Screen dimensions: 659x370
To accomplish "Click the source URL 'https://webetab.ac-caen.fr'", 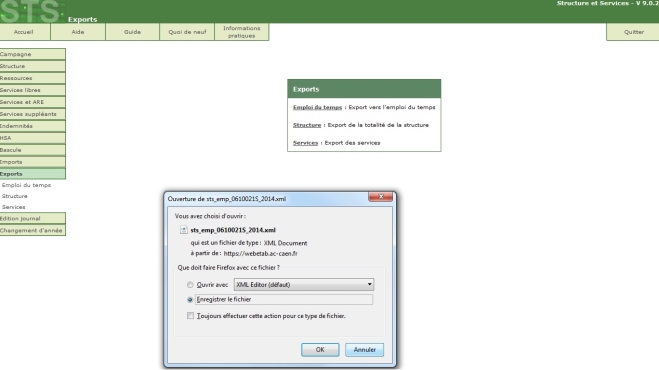I will [x=261, y=254].
